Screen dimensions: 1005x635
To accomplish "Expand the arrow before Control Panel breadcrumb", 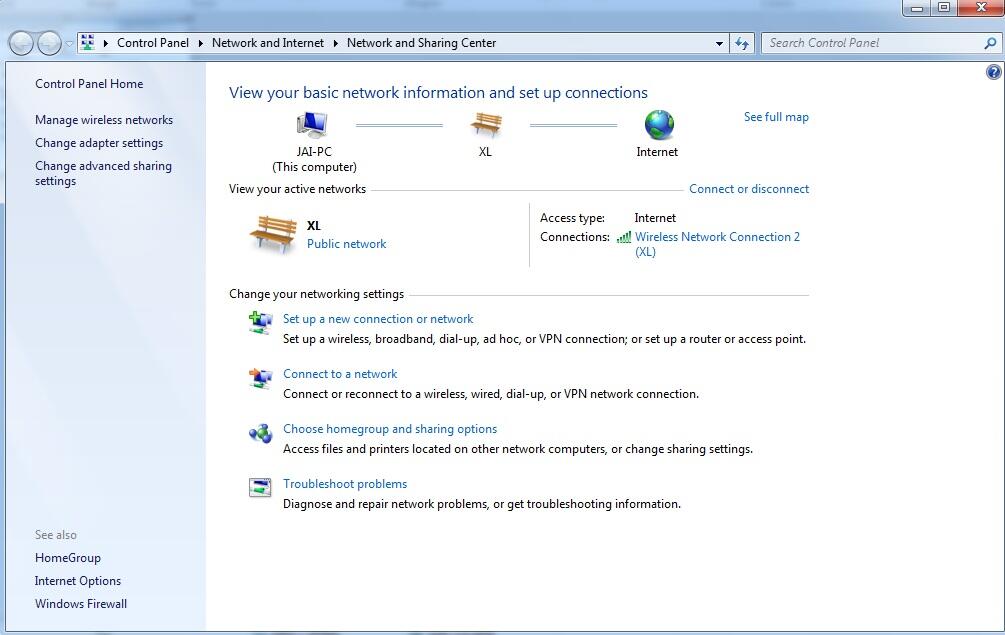I will coord(106,43).
